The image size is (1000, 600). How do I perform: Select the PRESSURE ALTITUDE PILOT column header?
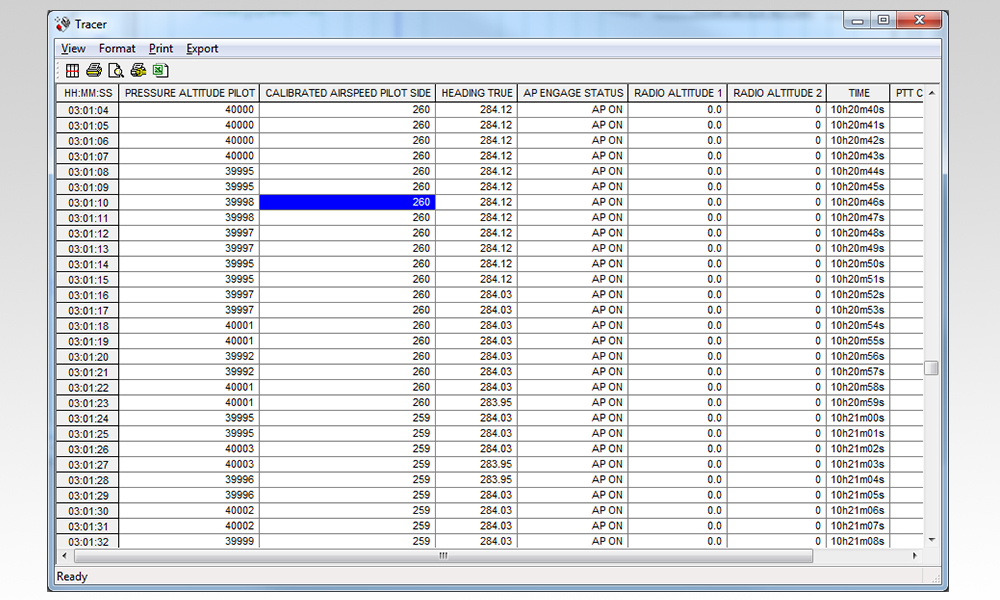[x=189, y=92]
